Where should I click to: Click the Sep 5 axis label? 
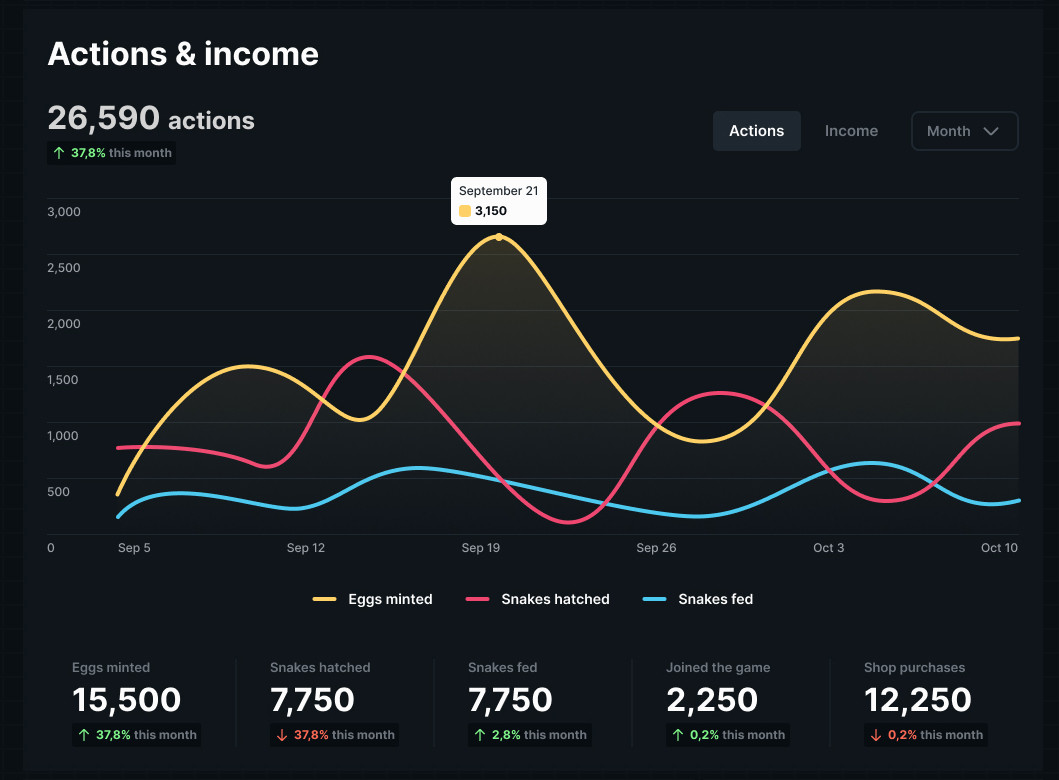tap(134, 548)
